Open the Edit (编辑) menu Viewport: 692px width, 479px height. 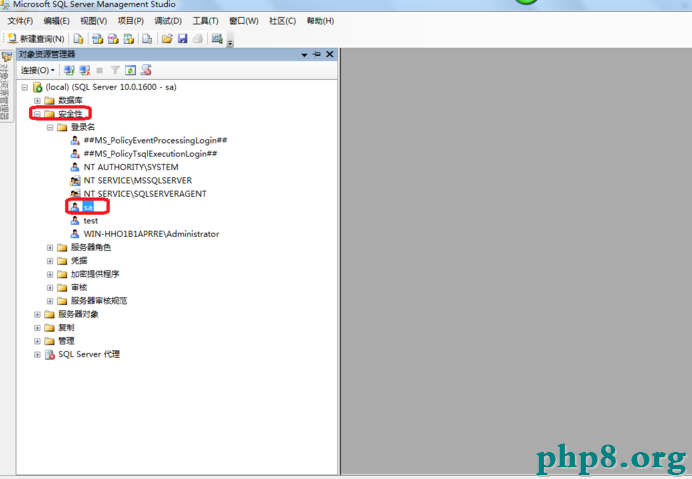click(56, 21)
